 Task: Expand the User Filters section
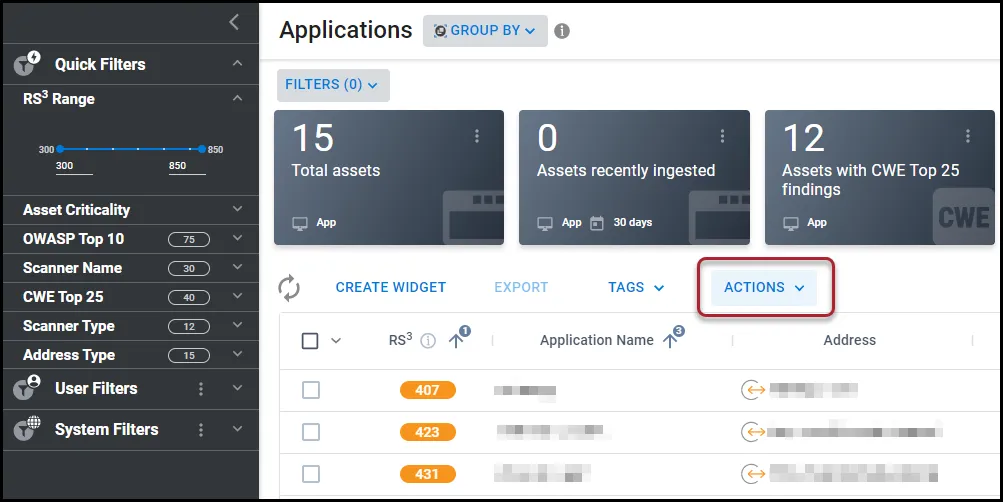pyautogui.click(x=237, y=388)
